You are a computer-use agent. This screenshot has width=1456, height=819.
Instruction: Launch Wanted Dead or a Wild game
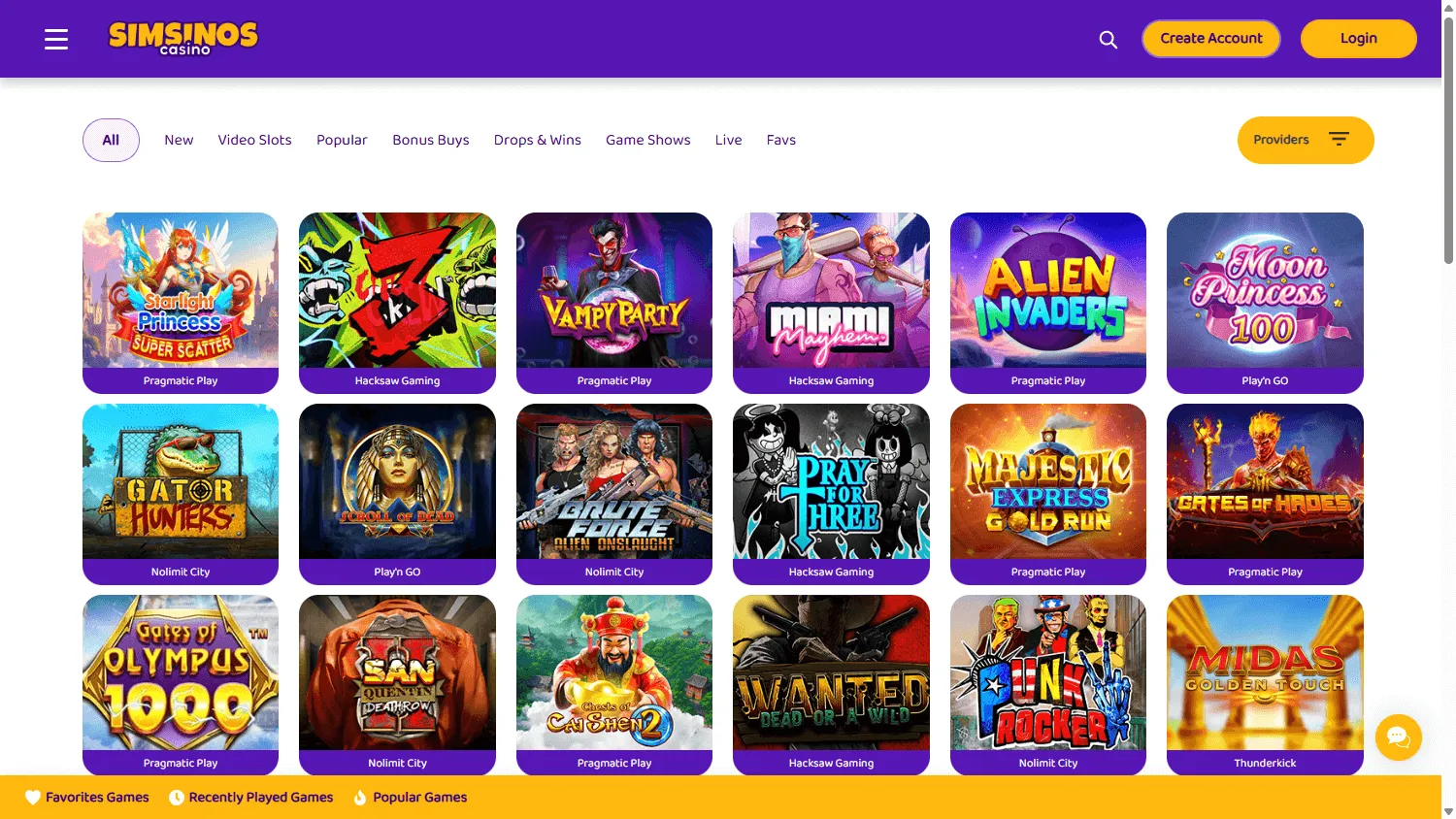click(831, 685)
